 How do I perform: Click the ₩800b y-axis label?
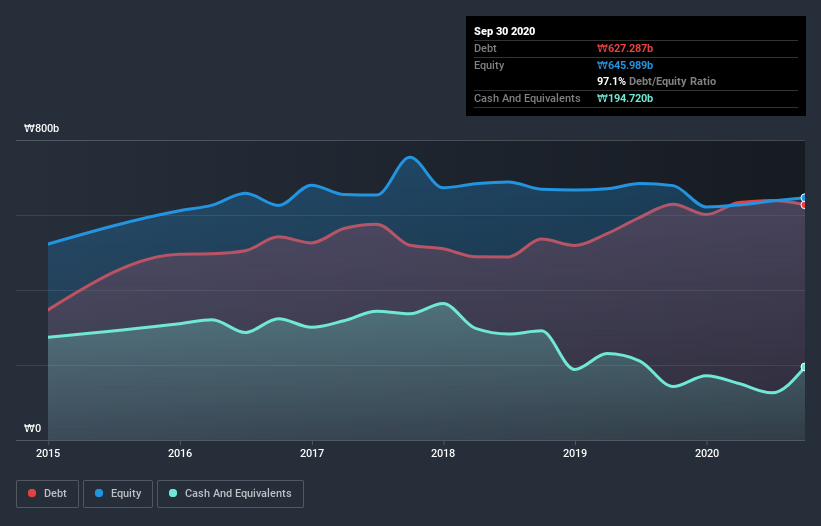pyautogui.click(x=42, y=129)
